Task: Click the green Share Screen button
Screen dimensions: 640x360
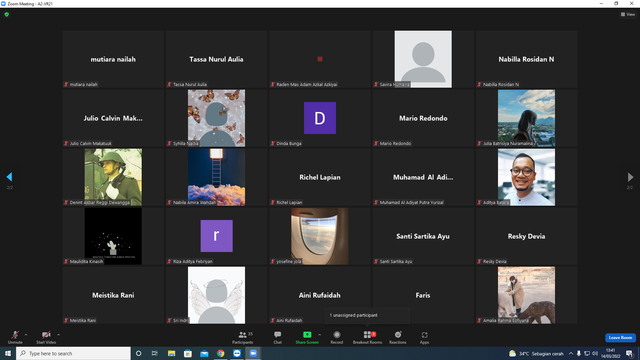Action: (x=307, y=337)
